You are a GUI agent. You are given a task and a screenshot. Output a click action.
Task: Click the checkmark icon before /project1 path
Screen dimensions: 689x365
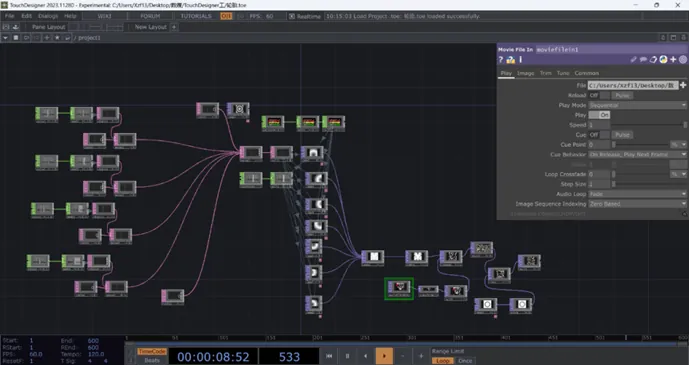[x=67, y=38]
